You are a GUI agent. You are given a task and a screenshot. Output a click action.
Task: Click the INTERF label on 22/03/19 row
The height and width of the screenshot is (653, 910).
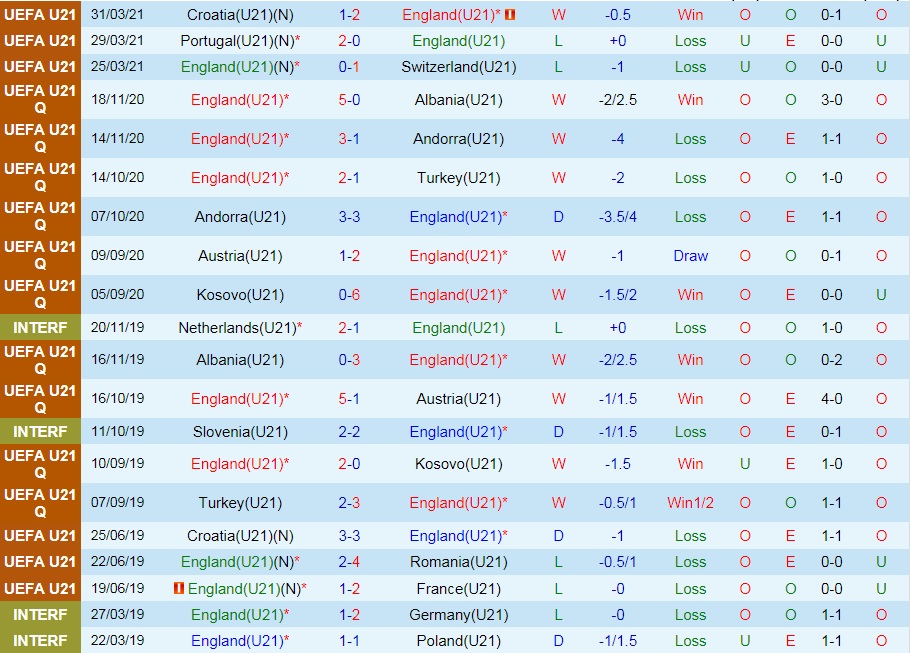click(40, 641)
